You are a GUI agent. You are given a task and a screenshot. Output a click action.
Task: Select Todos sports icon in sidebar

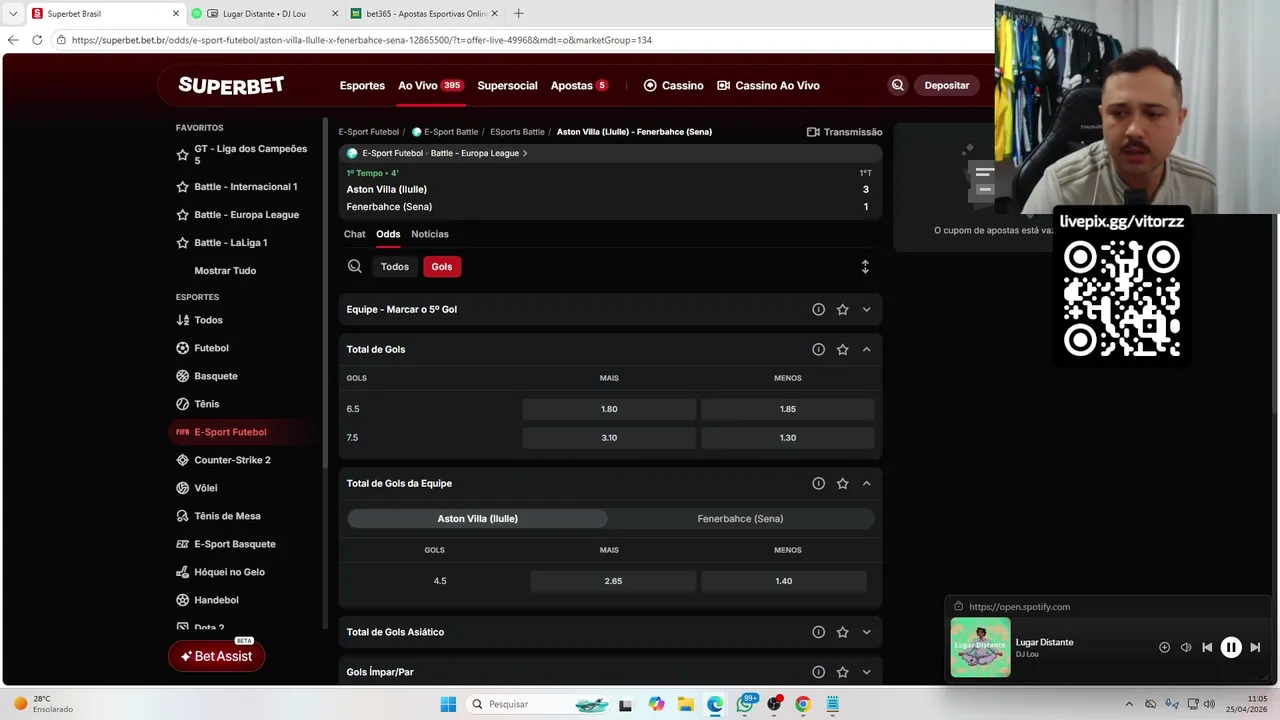coord(182,320)
